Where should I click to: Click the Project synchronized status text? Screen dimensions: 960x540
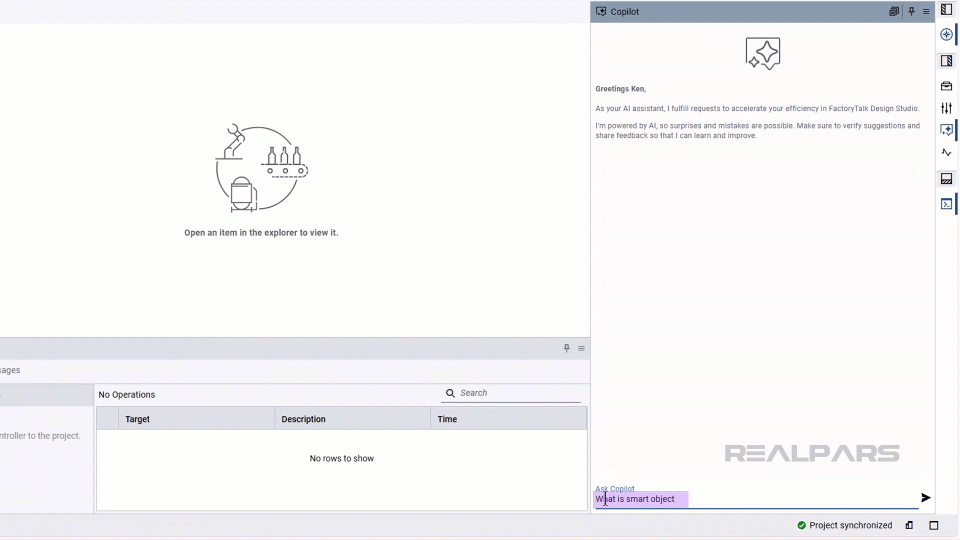coord(850,525)
